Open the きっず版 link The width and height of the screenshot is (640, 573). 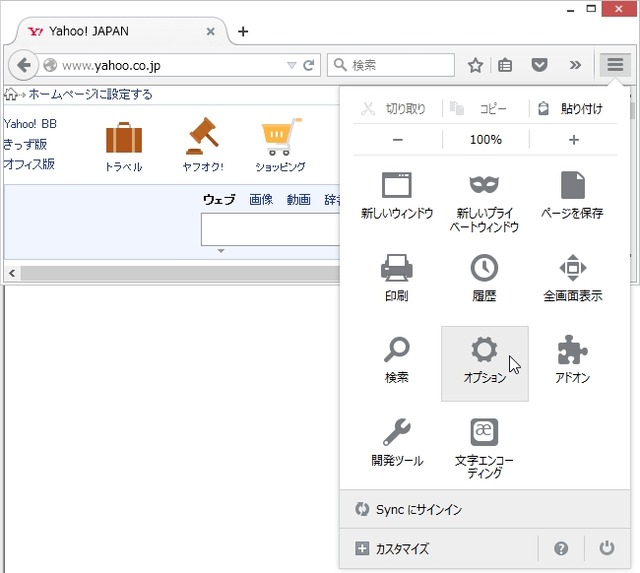[x=25, y=144]
